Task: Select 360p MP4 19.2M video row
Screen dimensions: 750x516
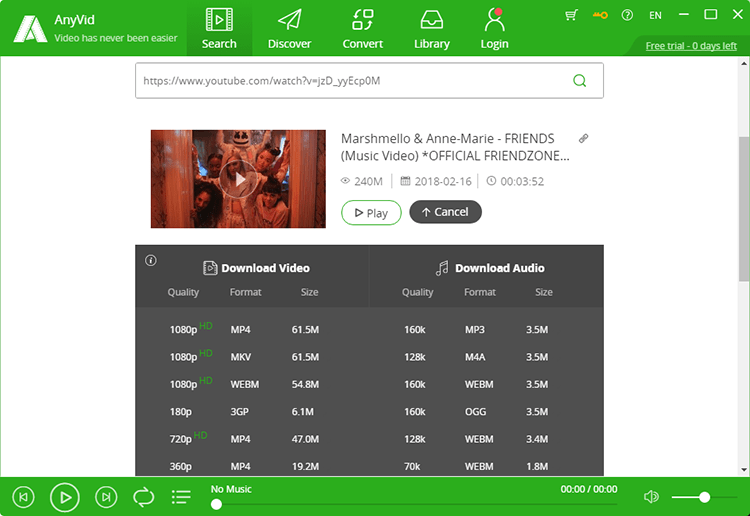Action: (252, 466)
